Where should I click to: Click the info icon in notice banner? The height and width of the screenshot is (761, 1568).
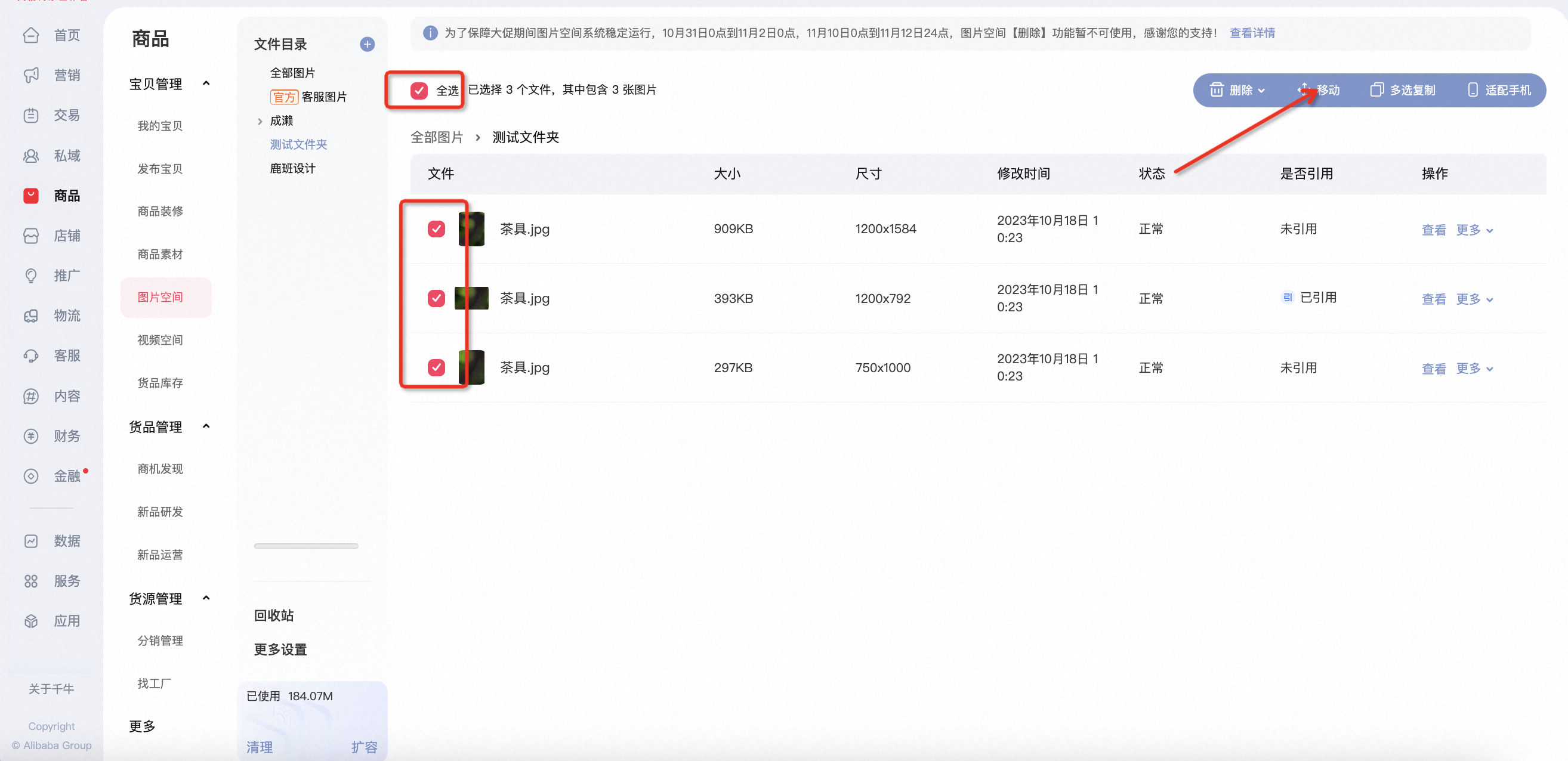tap(430, 33)
